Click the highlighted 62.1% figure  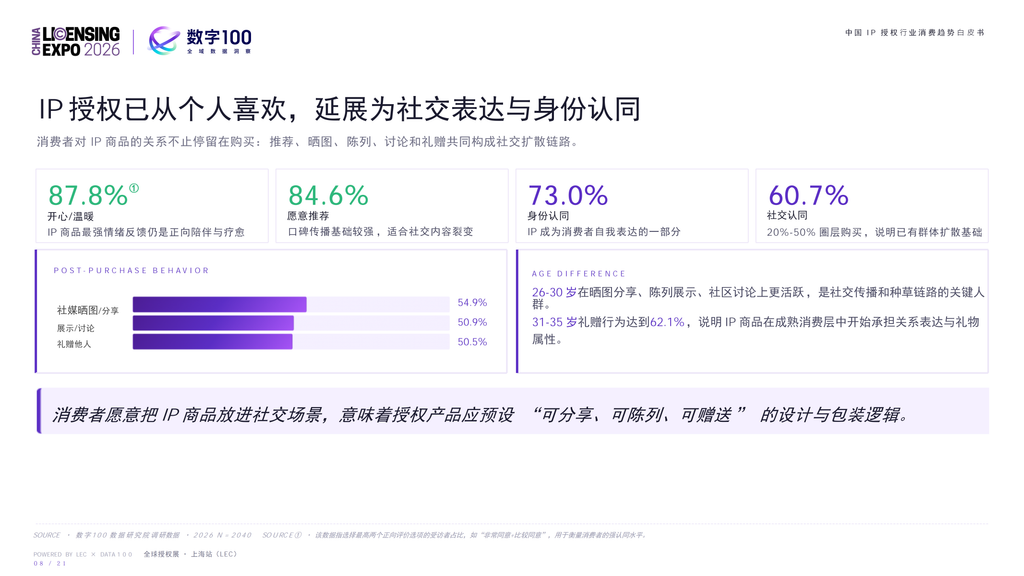point(667,322)
